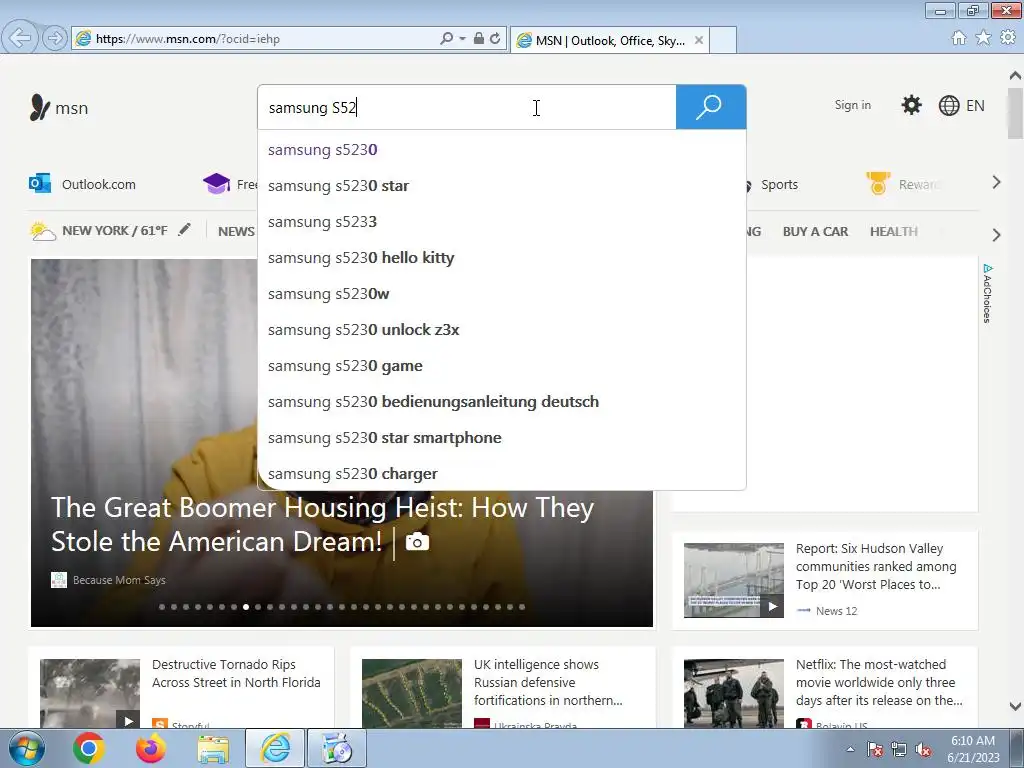The width and height of the screenshot is (1024, 768).
Task: Click last carousel slide dot
Action: point(522,607)
